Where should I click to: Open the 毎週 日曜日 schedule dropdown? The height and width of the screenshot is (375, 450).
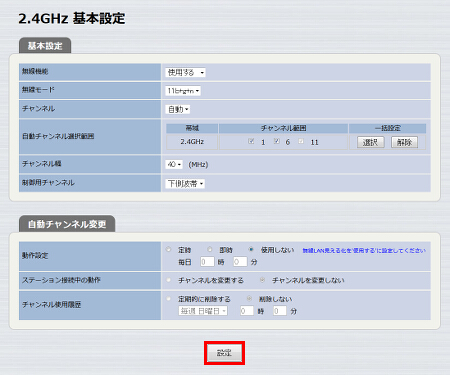pyautogui.click(x=203, y=311)
